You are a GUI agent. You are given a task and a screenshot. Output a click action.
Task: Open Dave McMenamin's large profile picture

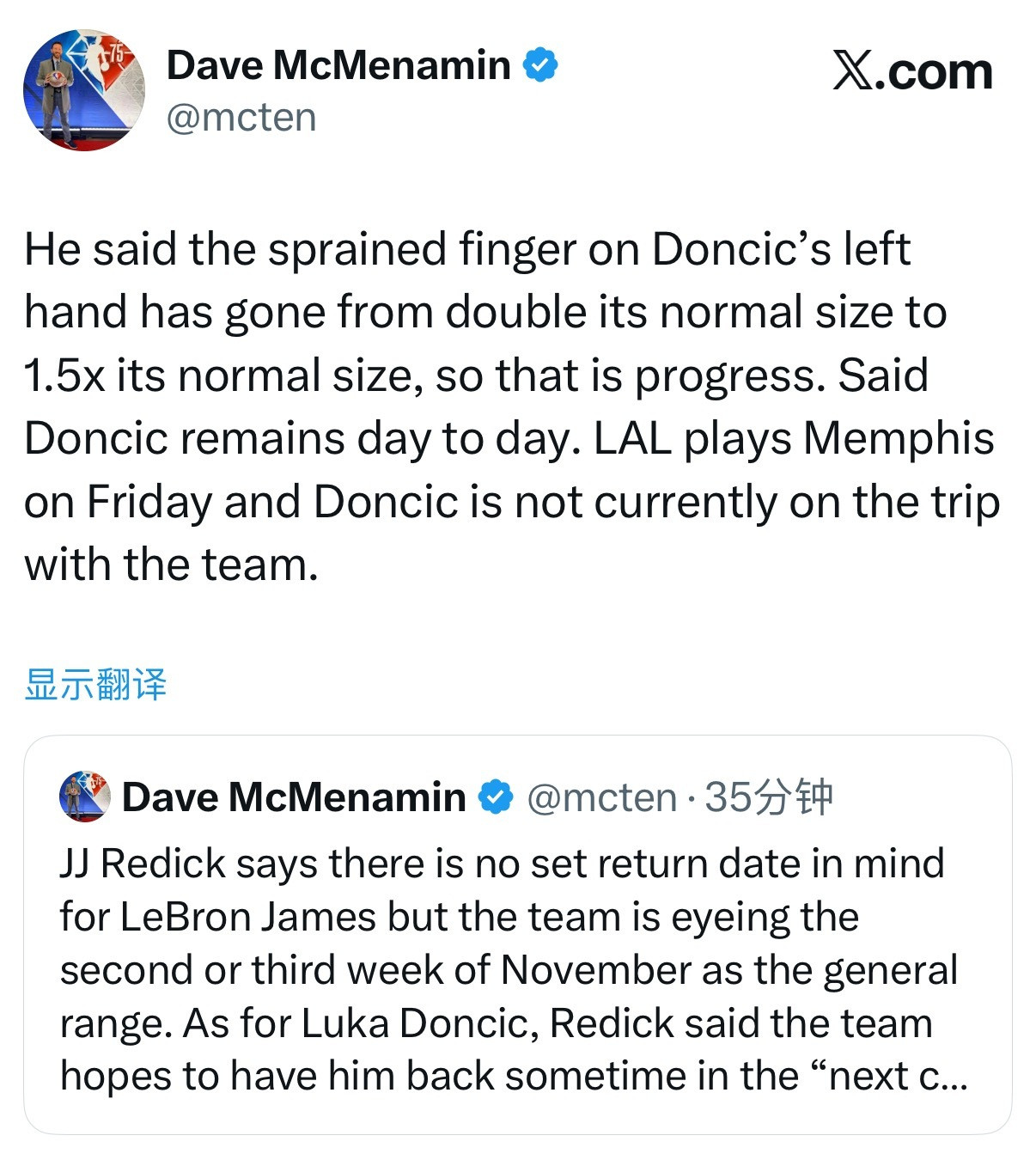point(83,90)
